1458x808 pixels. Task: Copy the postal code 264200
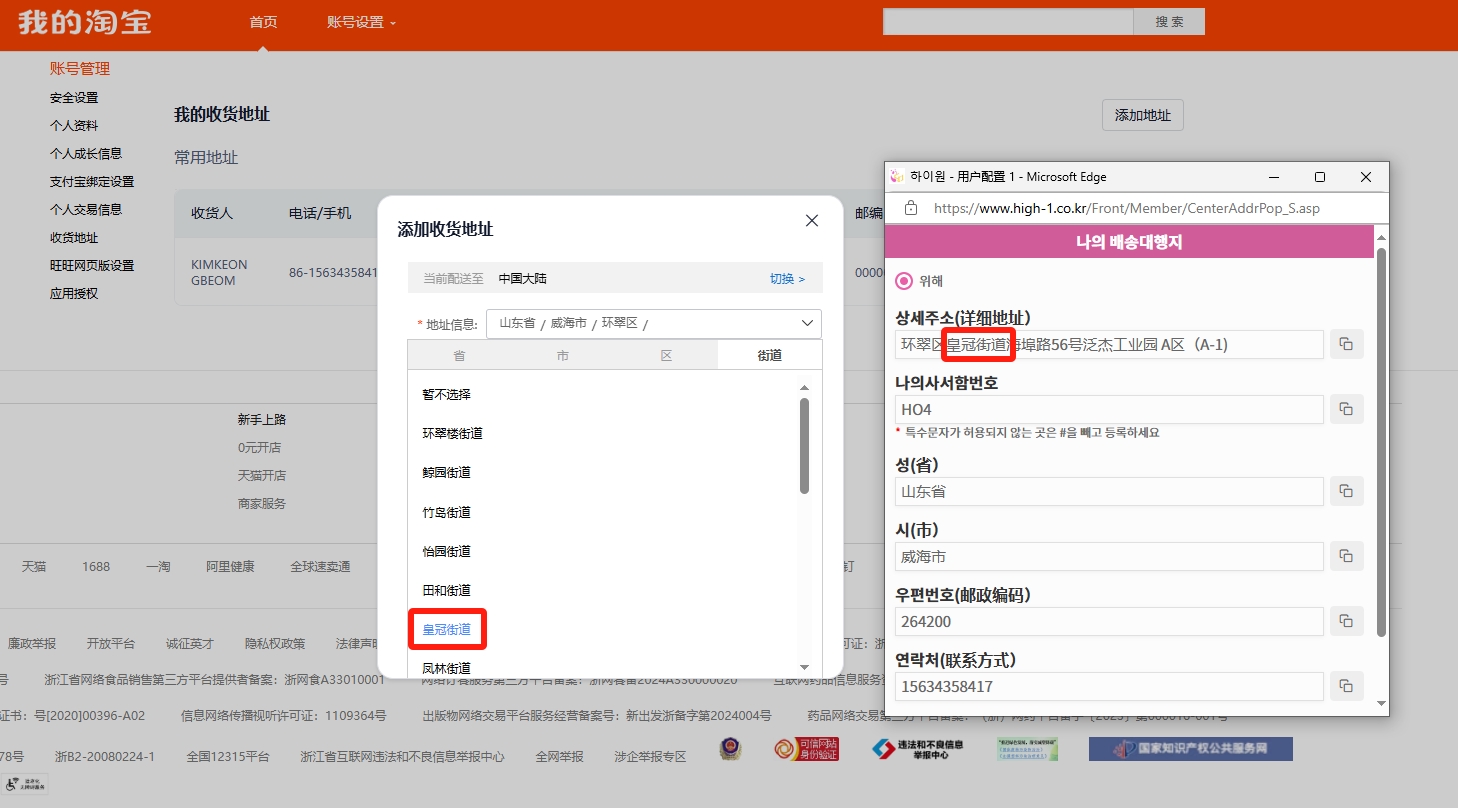[x=1346, y=621]
